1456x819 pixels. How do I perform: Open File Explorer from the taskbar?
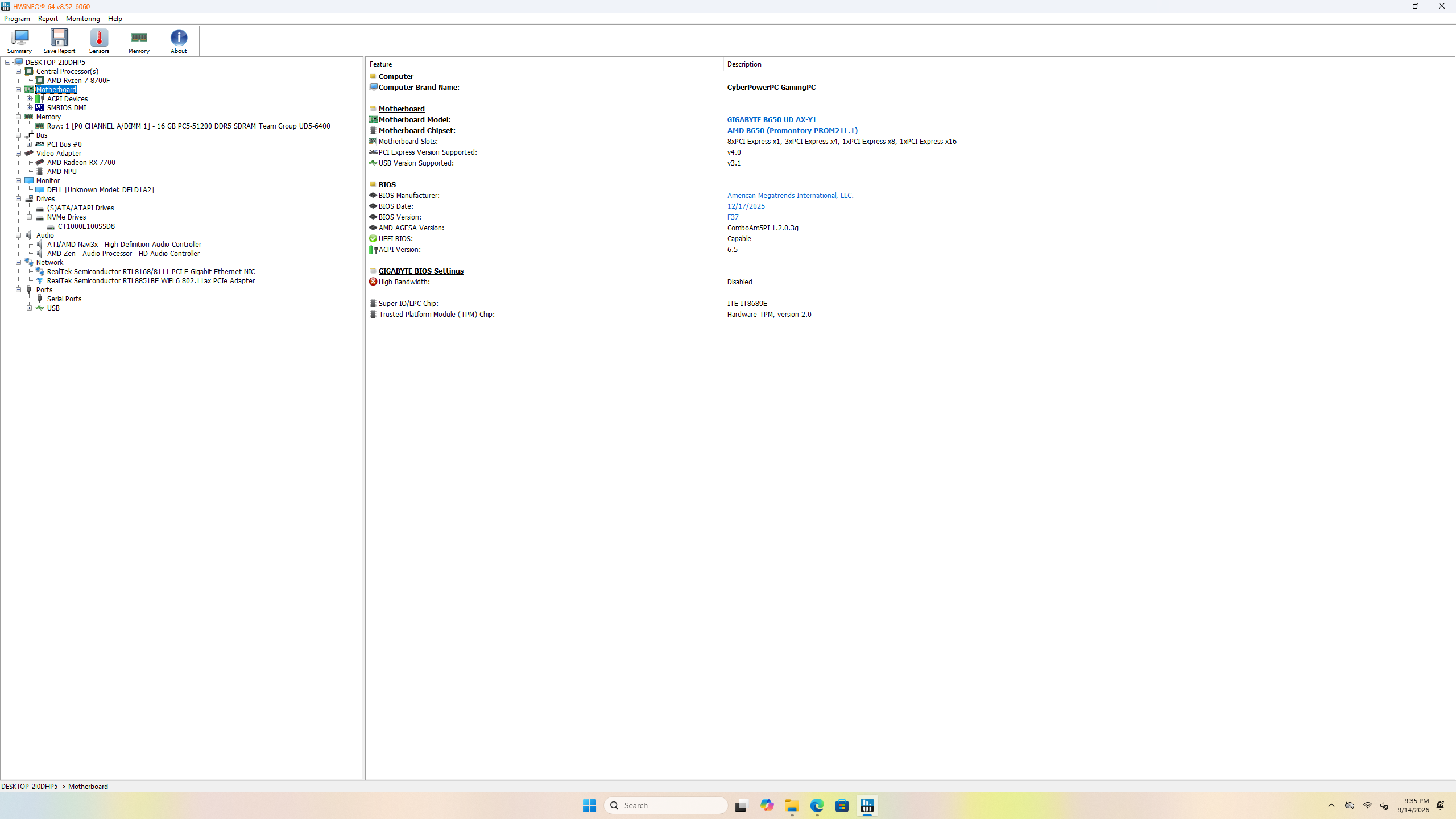click(792, 805)
